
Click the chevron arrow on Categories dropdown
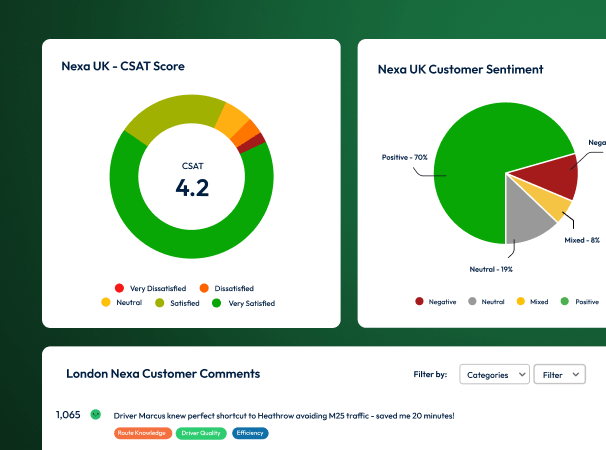pos(520,375)
